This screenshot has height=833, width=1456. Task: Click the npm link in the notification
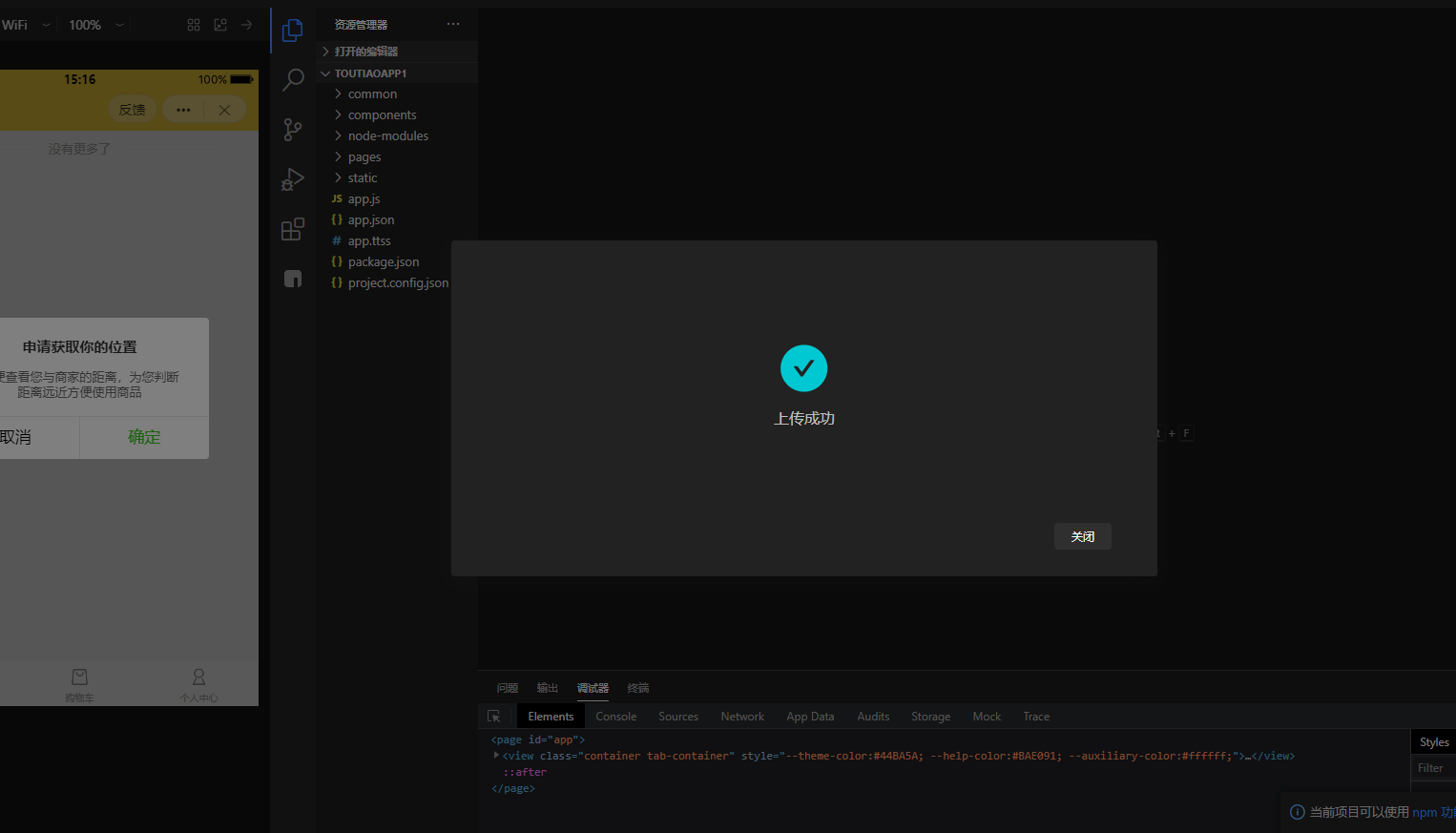[1425, 812]
